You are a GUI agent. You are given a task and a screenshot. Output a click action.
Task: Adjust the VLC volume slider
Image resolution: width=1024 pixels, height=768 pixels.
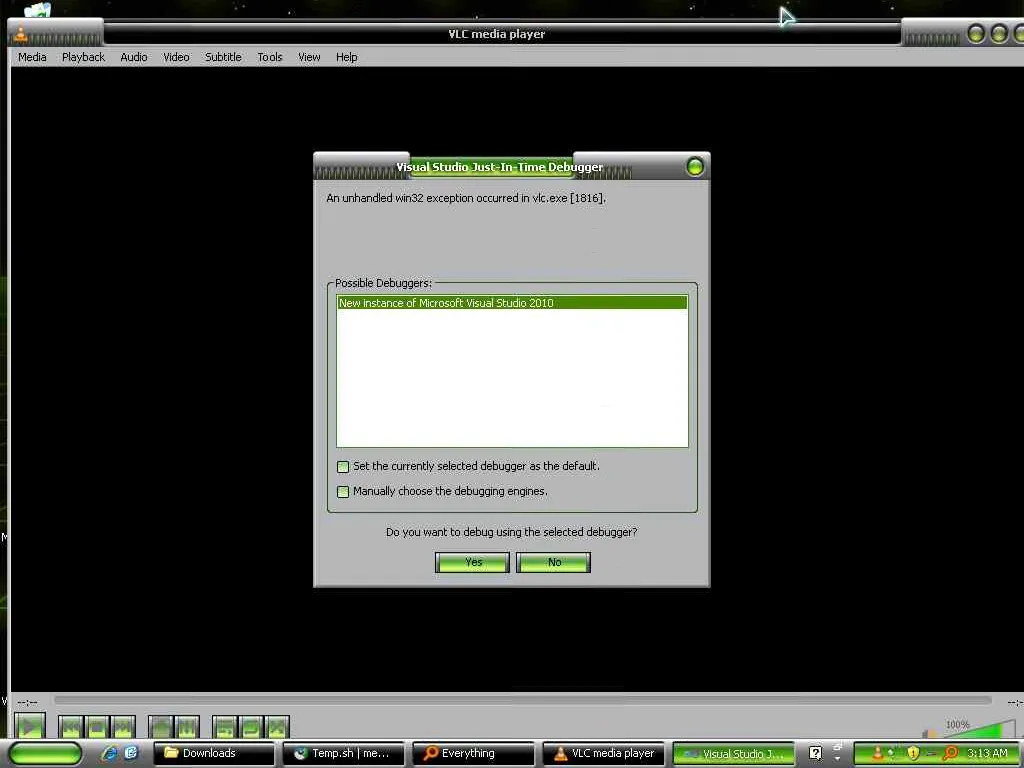pos(978,730)
